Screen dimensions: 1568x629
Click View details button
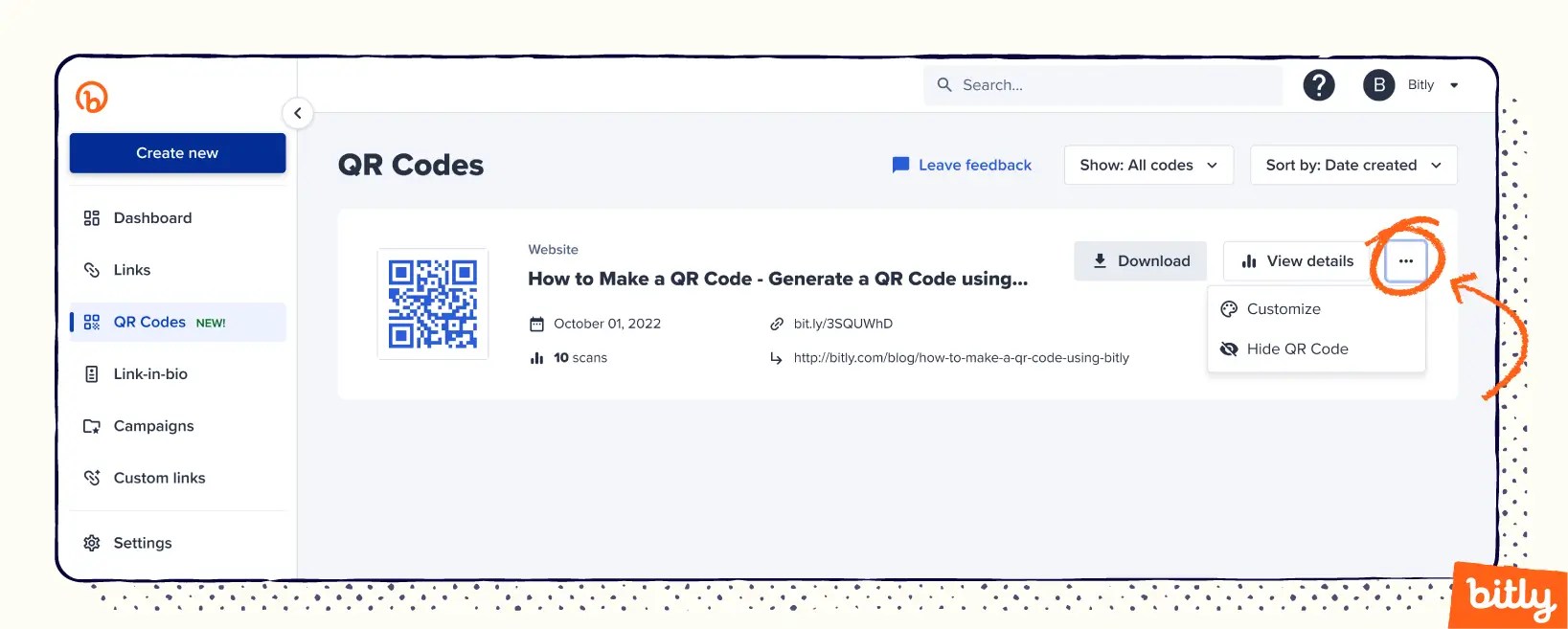1298,260
